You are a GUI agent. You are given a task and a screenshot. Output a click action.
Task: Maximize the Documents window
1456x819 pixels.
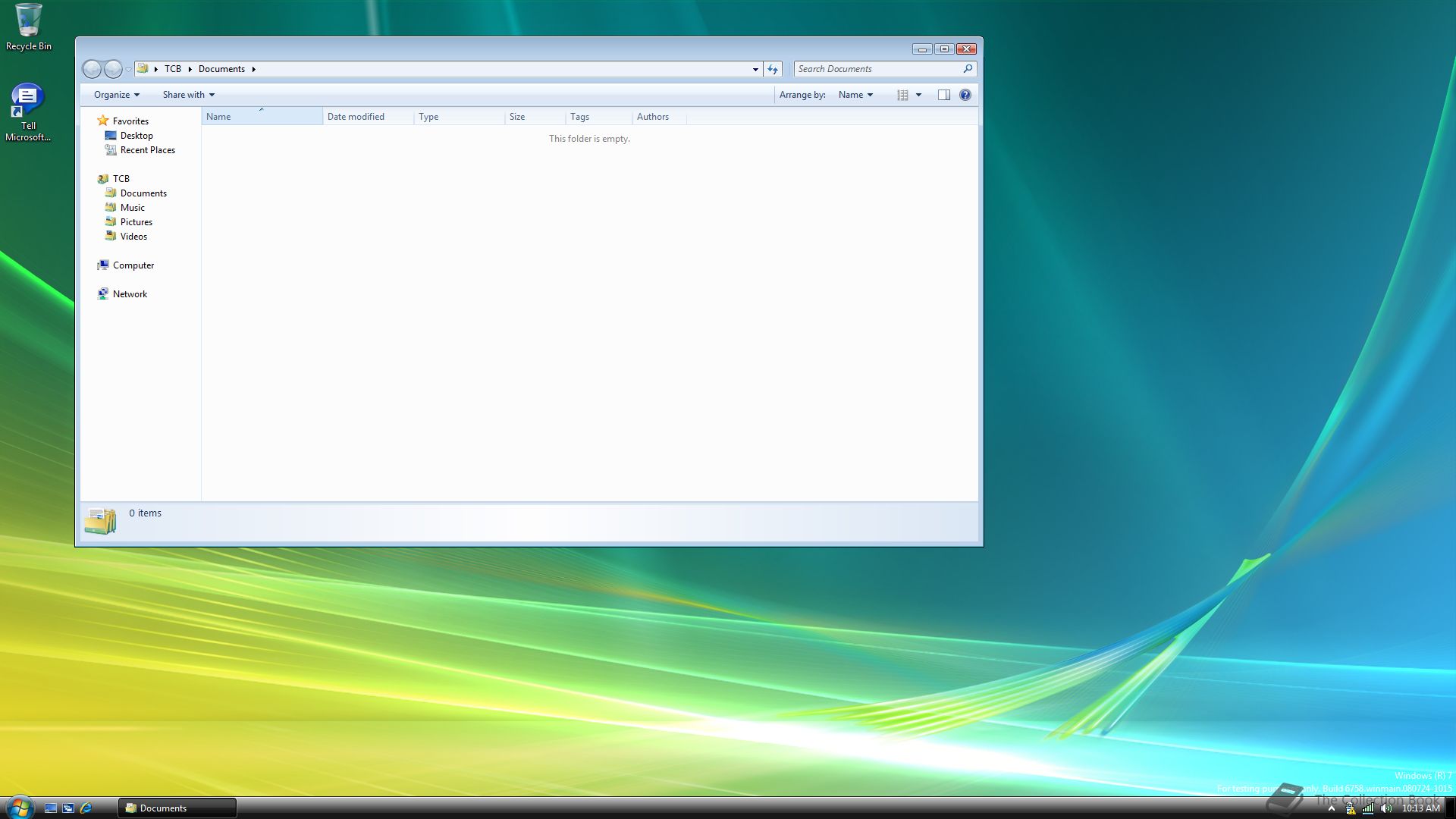pyautogui.click(x=944, y=49)
